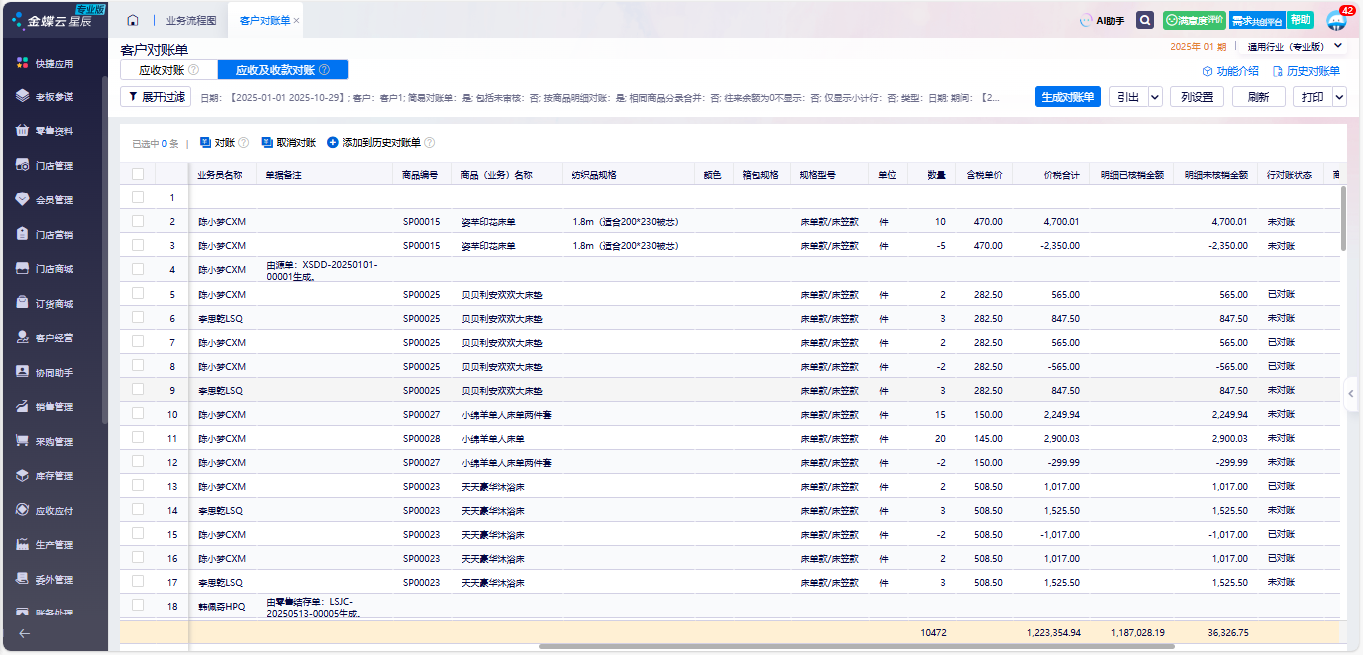1363x655 pixels.
Task: Expand the 打印 print dropdown arrow
Action: click(x=1339, y=97)
